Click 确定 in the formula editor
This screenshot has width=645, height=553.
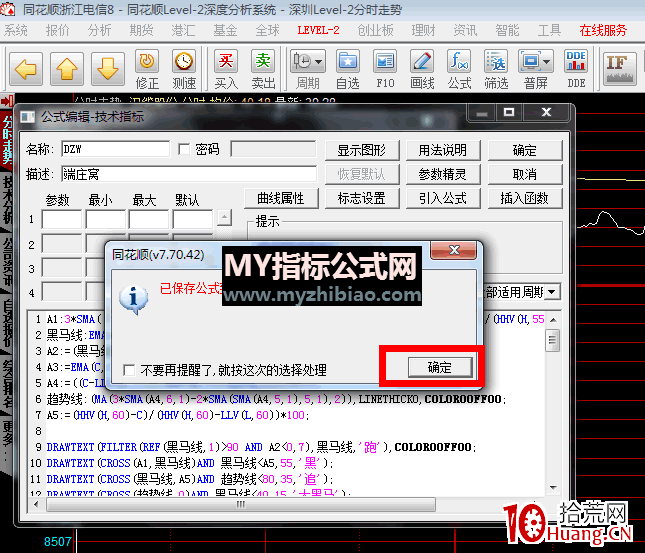[524, 150]
